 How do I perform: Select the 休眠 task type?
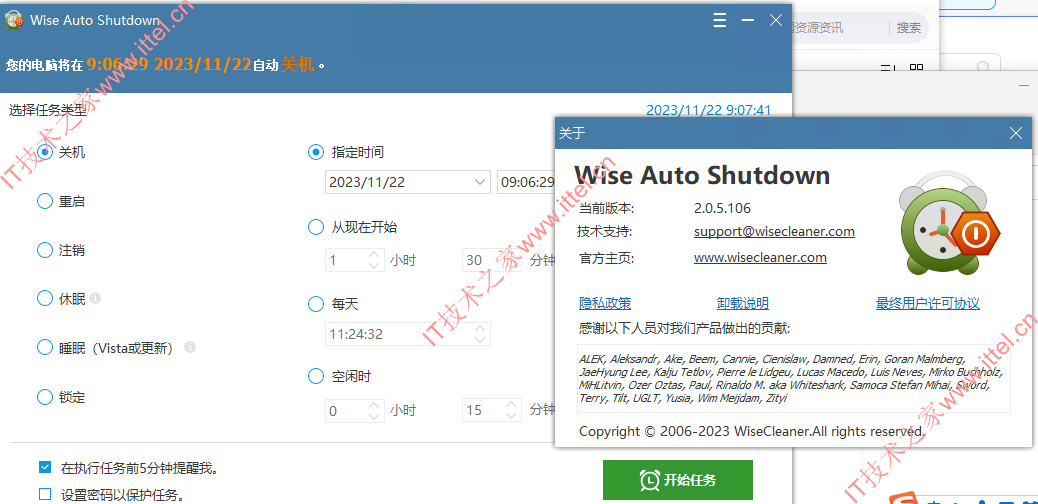44,298
